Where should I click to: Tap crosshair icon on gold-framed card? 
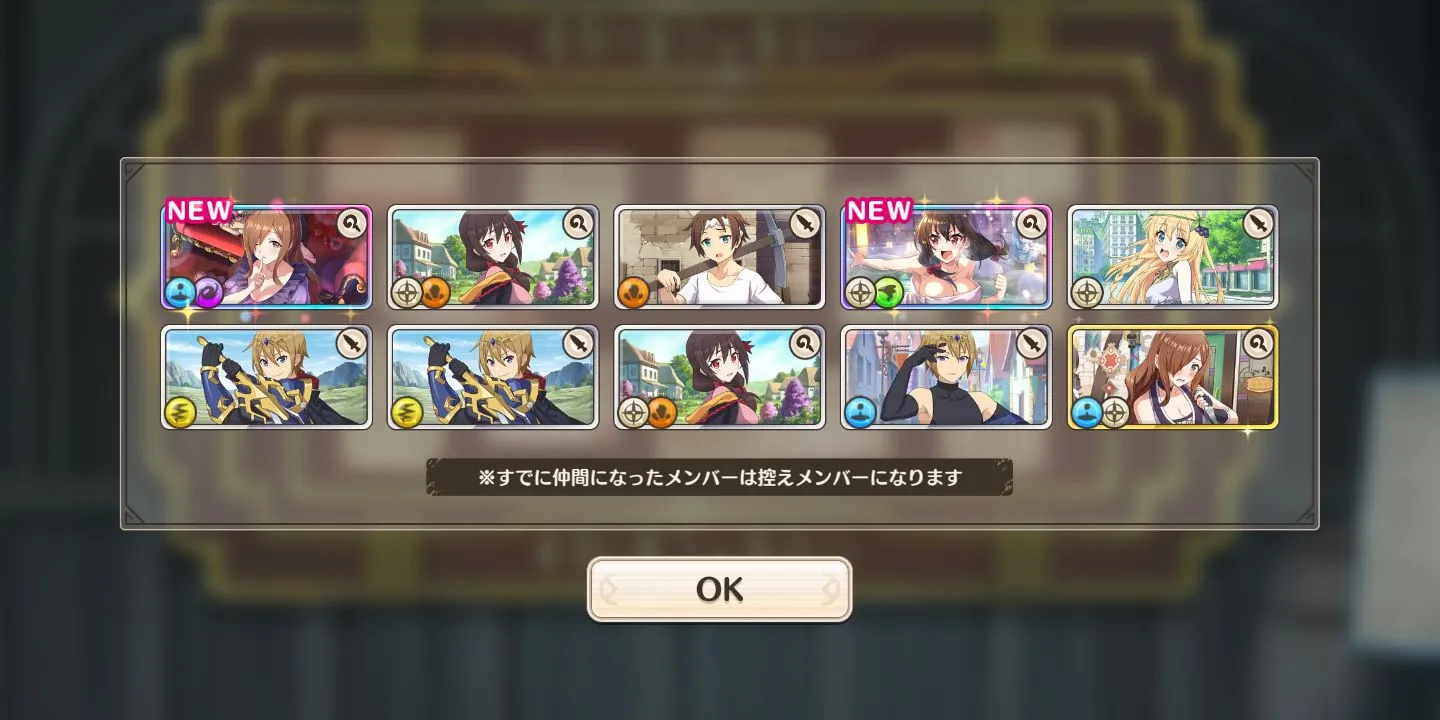click(1115, 412)
